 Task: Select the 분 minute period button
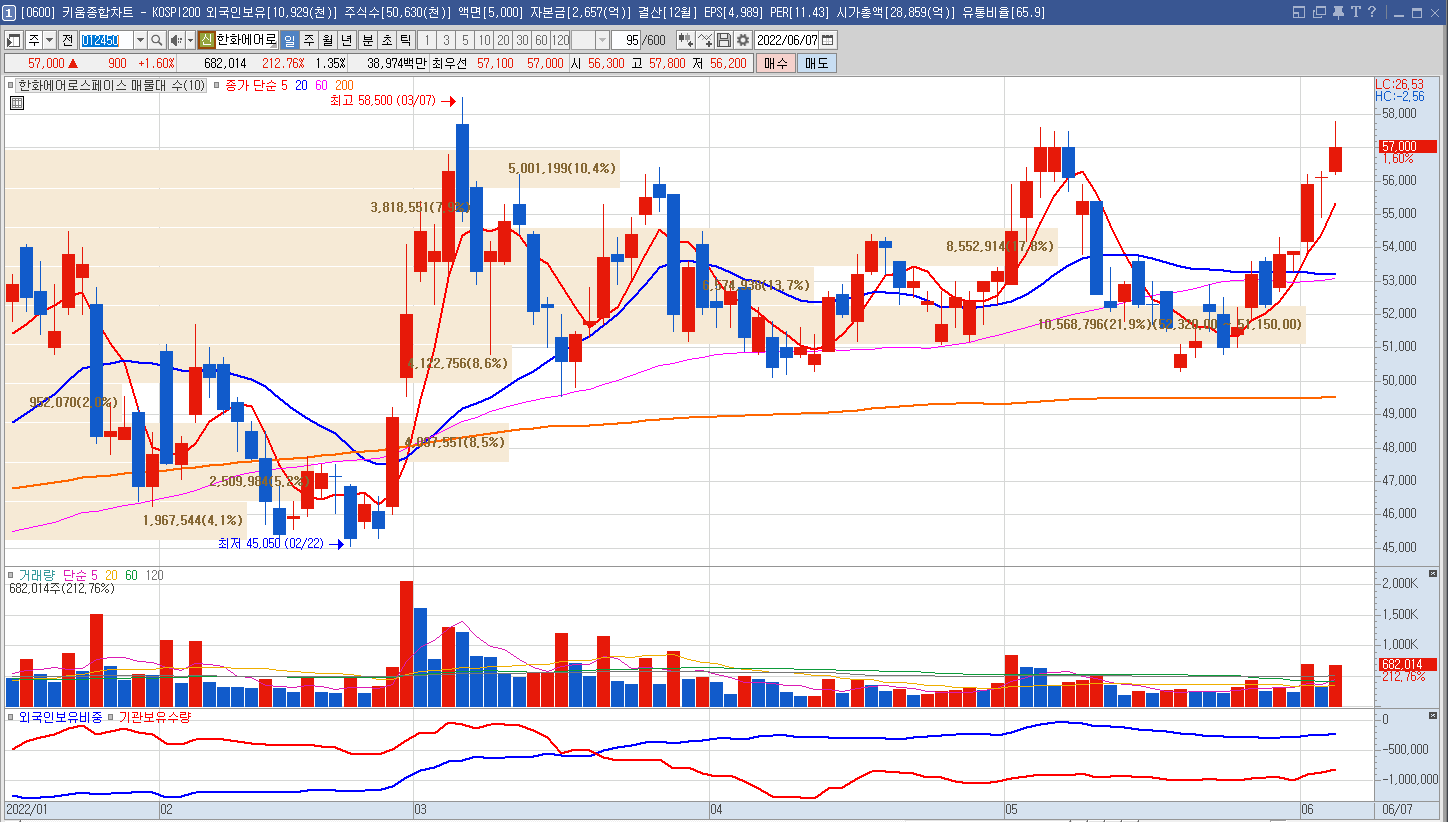368,40
